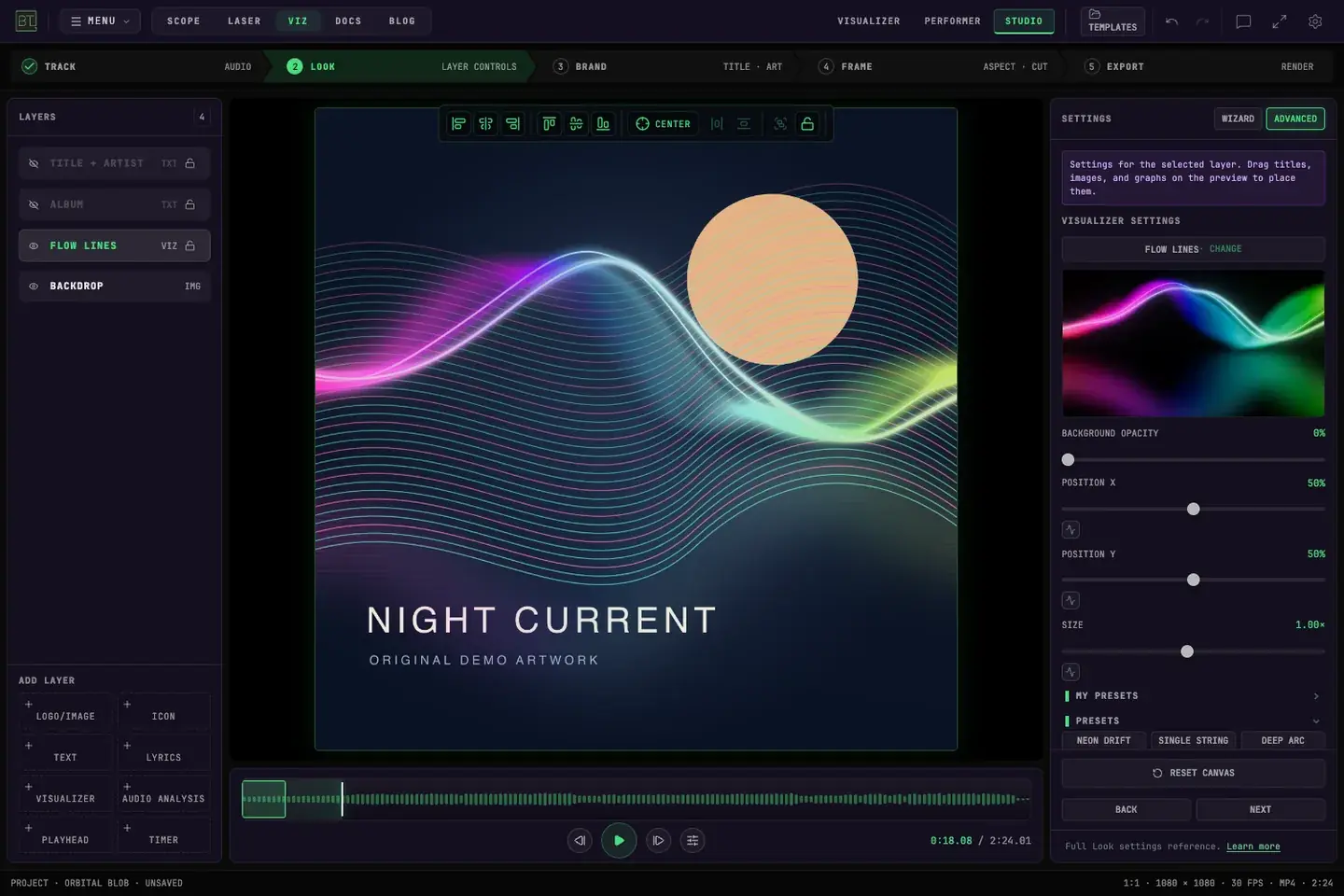Hide the Flow Lines layer
This screenshot has height=896, width=1344.
(x=34, y=246)
